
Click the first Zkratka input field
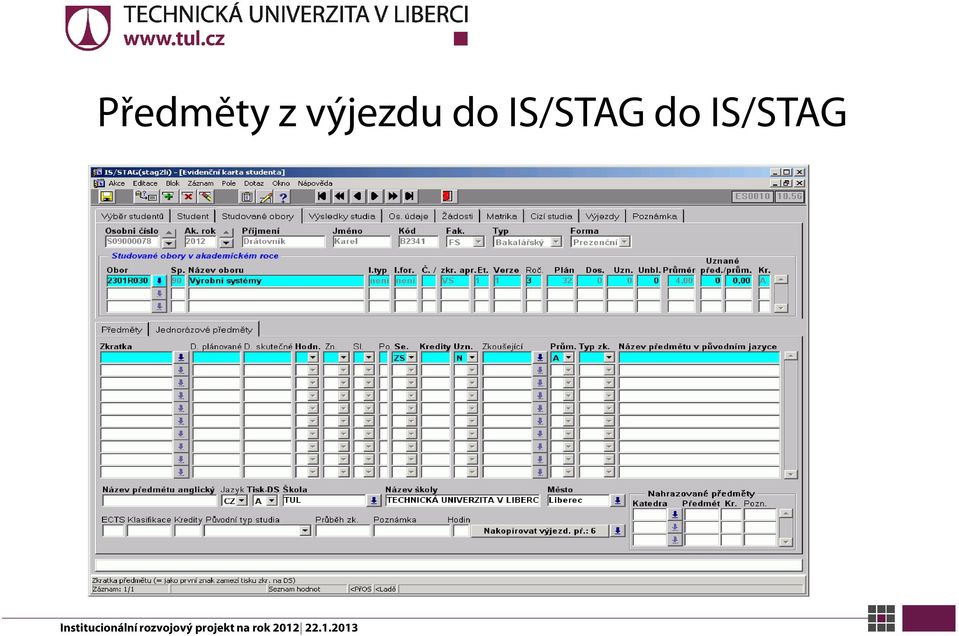point(136,357)
